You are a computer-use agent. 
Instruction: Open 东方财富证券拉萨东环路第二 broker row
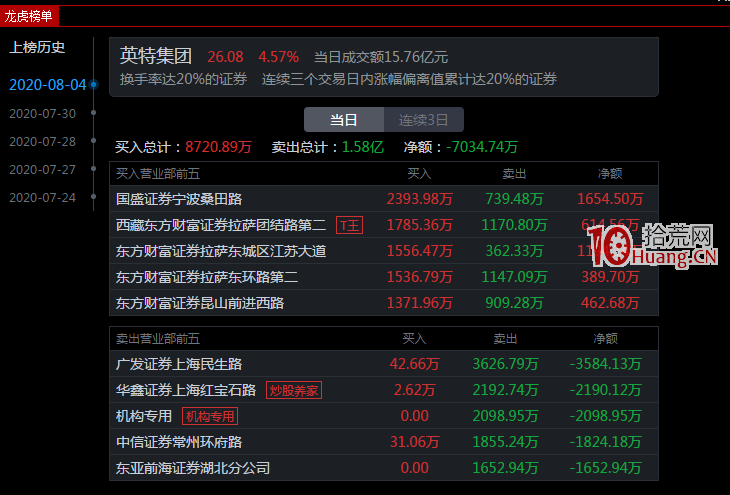pos(384,277)
